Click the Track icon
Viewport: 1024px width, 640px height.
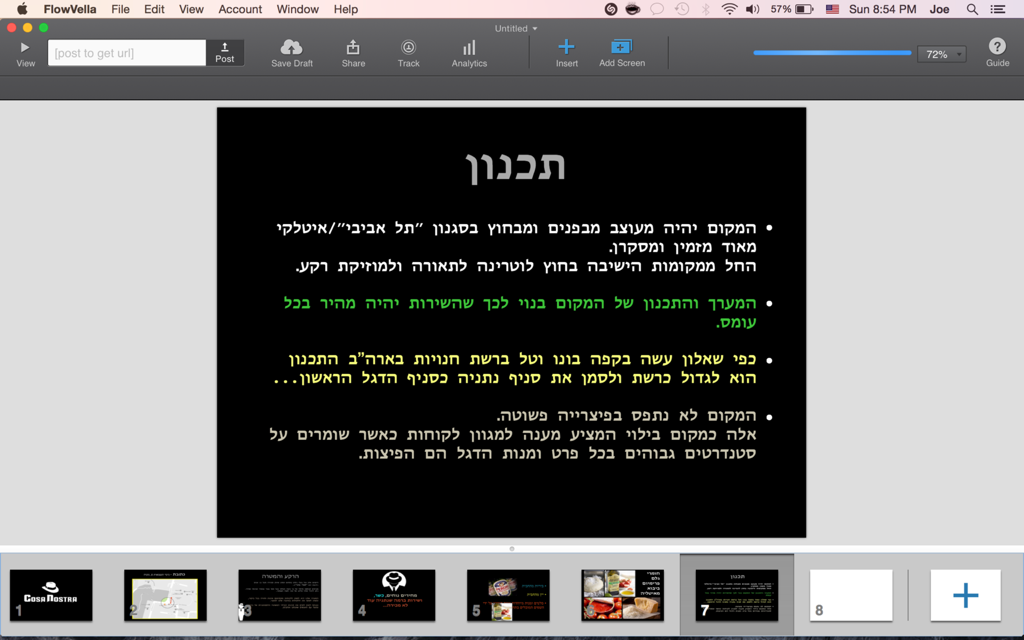[408, 48]
